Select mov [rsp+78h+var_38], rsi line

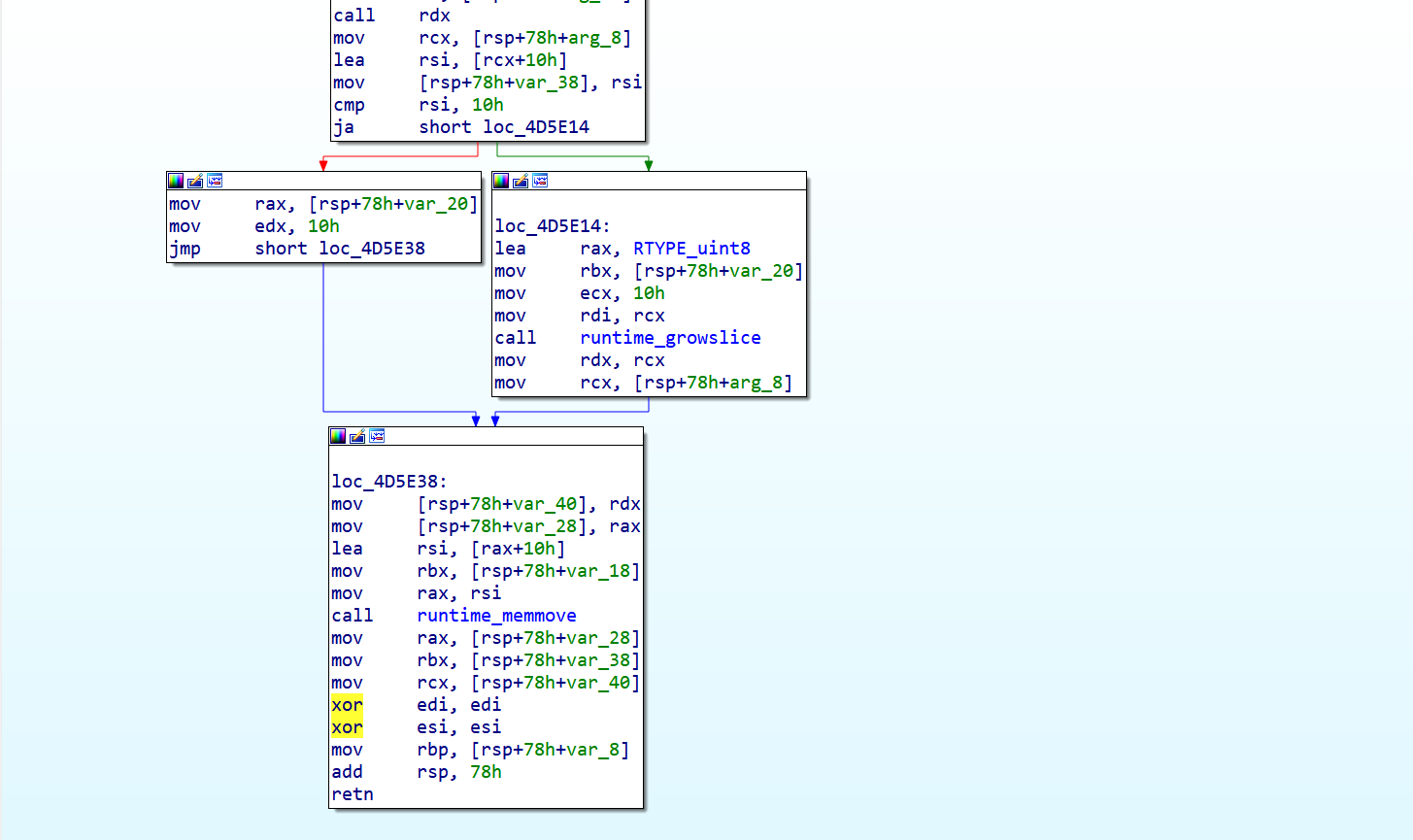488,83
